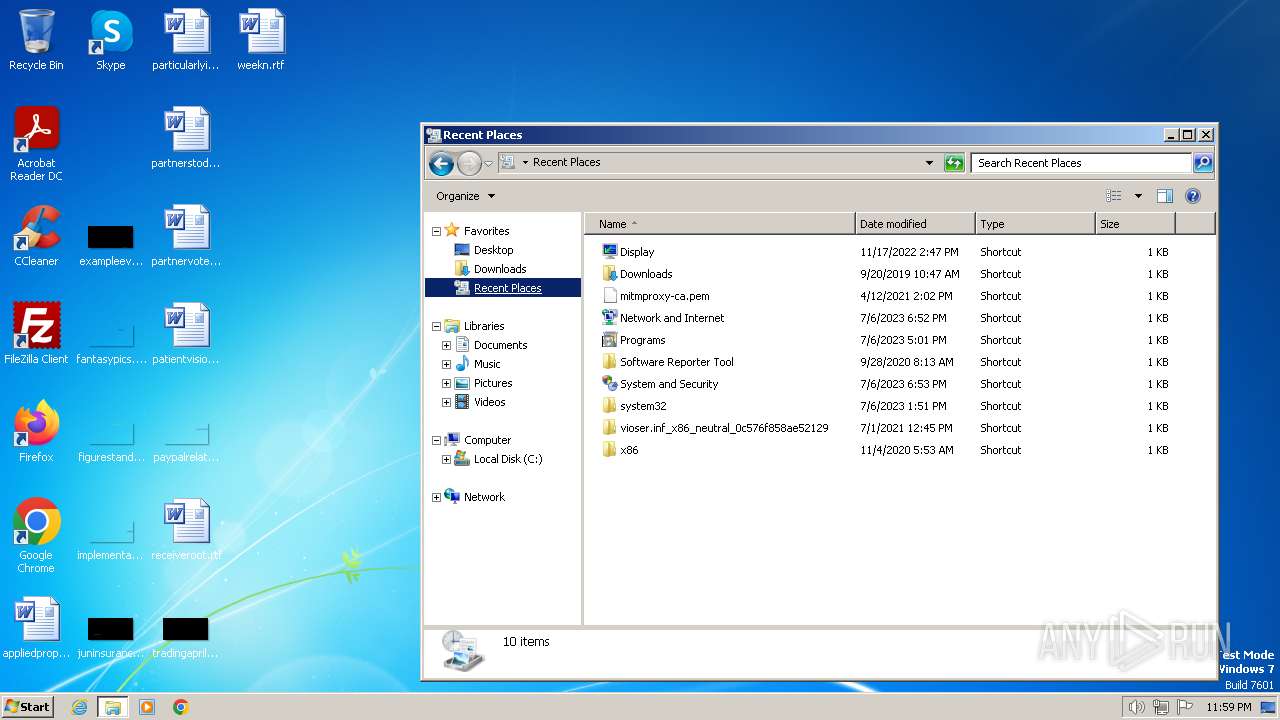The width and height of the screenshot is (1280, 720).
Task: Switch to the File Explorer taskbar button
Action: tap(113, 707)
